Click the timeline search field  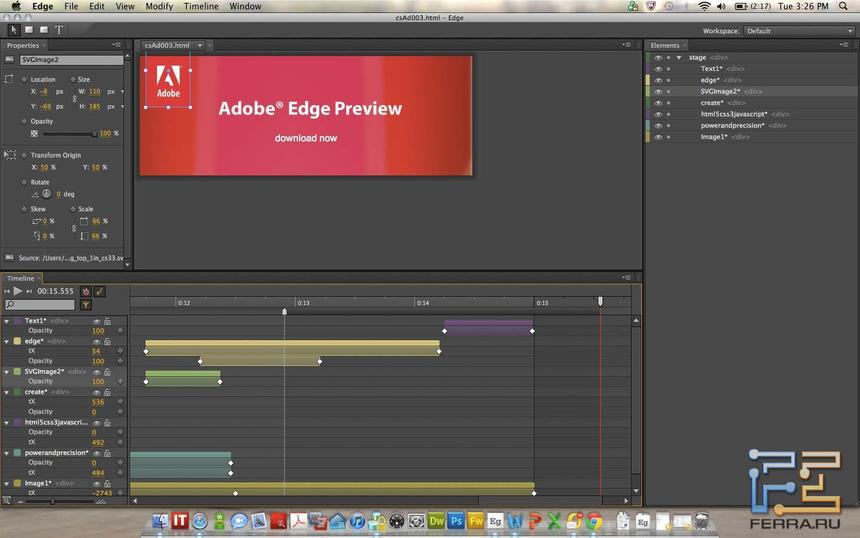39,304
